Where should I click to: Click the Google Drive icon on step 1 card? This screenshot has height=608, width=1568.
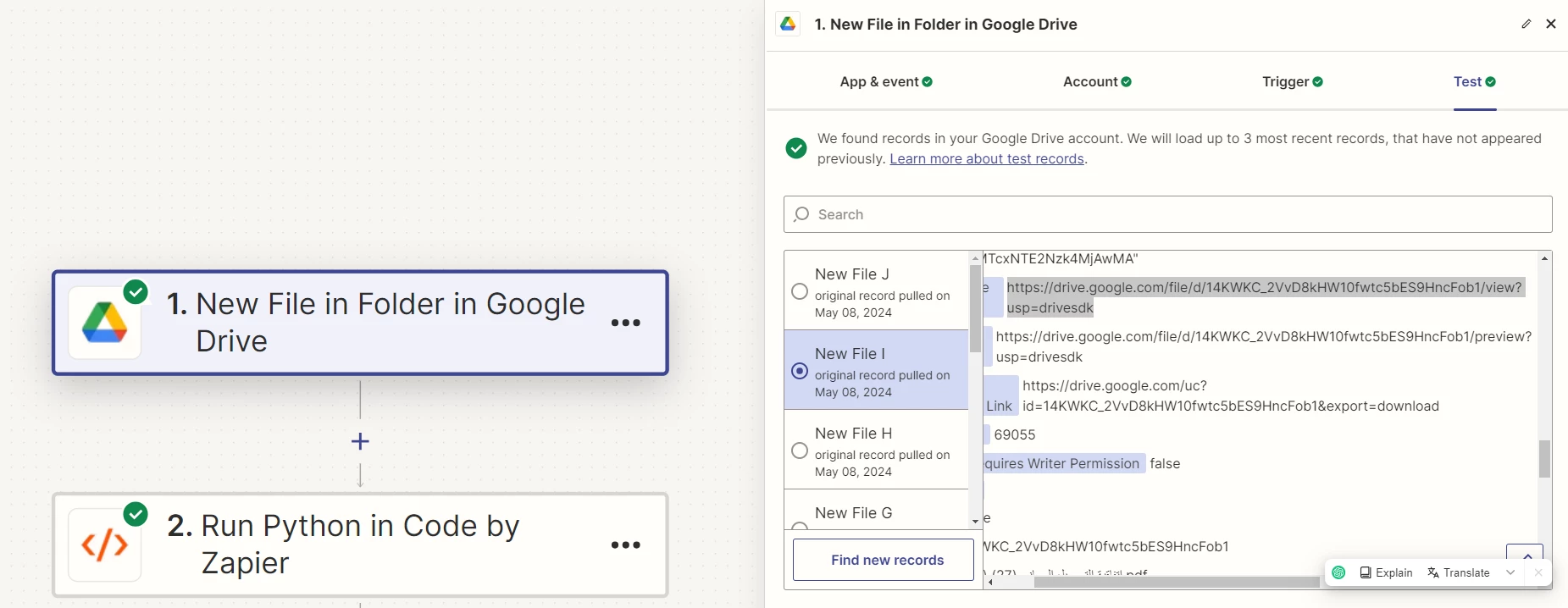coord(104,323)
